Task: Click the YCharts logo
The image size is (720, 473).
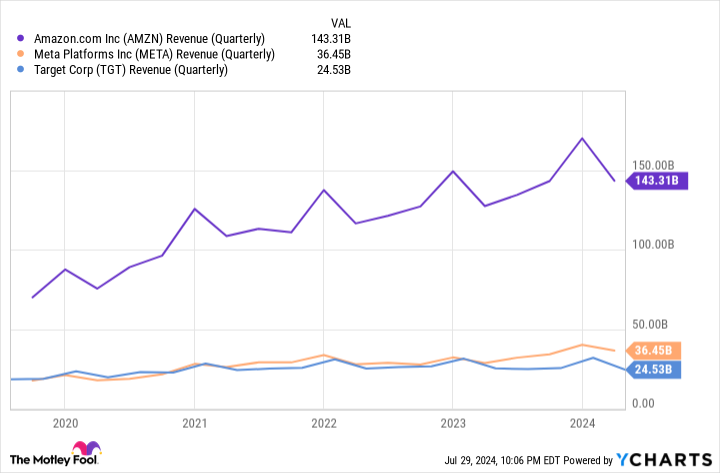Action: tap(664, 460)
